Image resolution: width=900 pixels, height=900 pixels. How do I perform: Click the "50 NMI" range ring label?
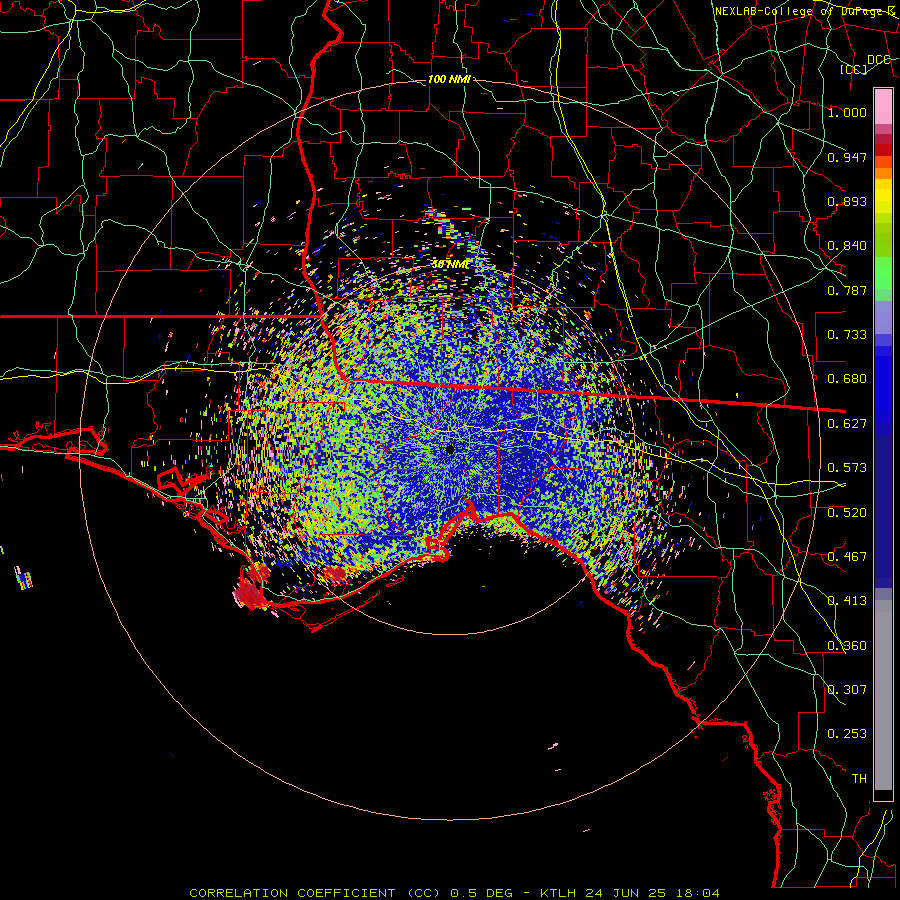point(452,264)
